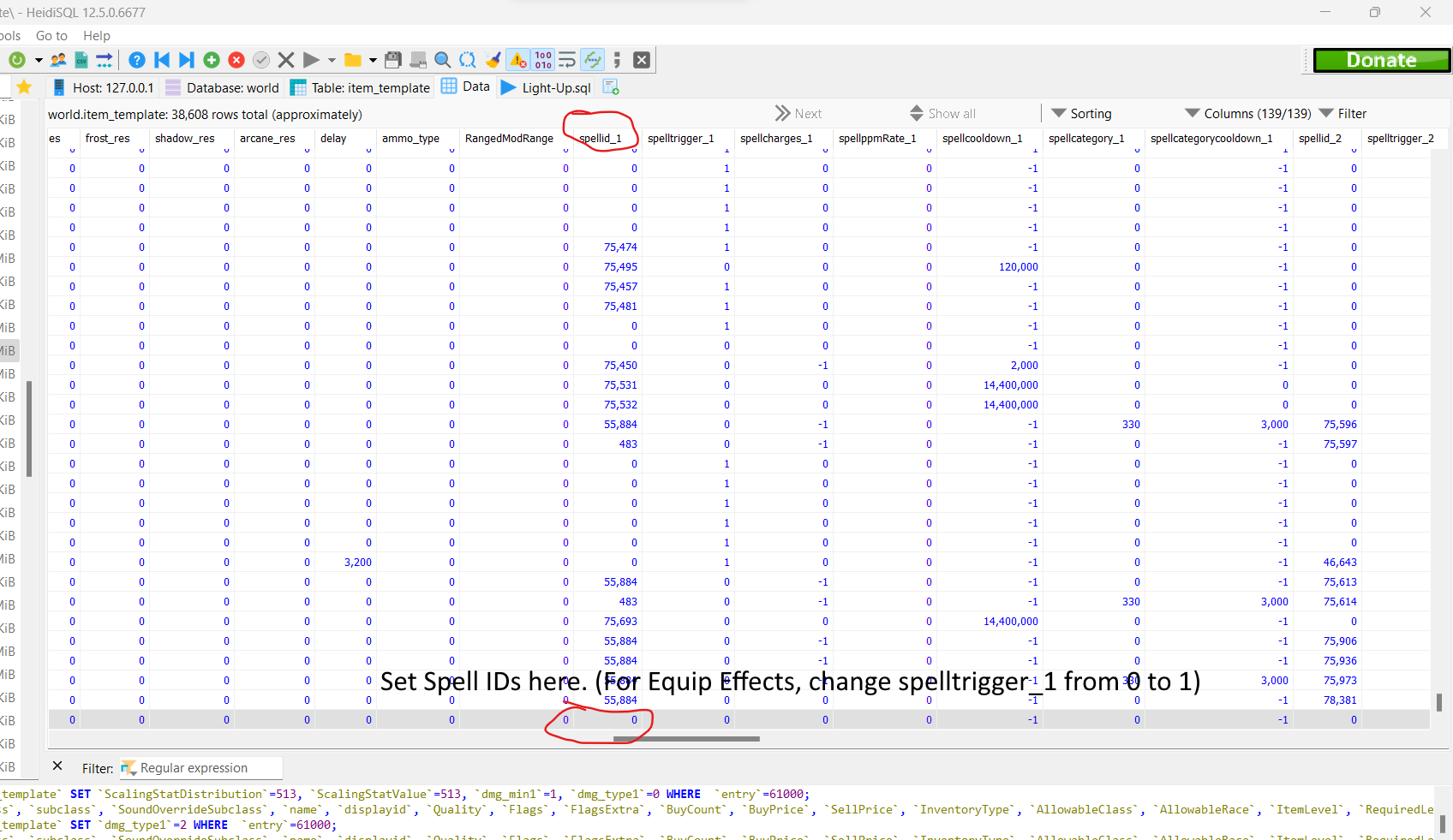Add a new query tab icon

(x=611, y=87)
